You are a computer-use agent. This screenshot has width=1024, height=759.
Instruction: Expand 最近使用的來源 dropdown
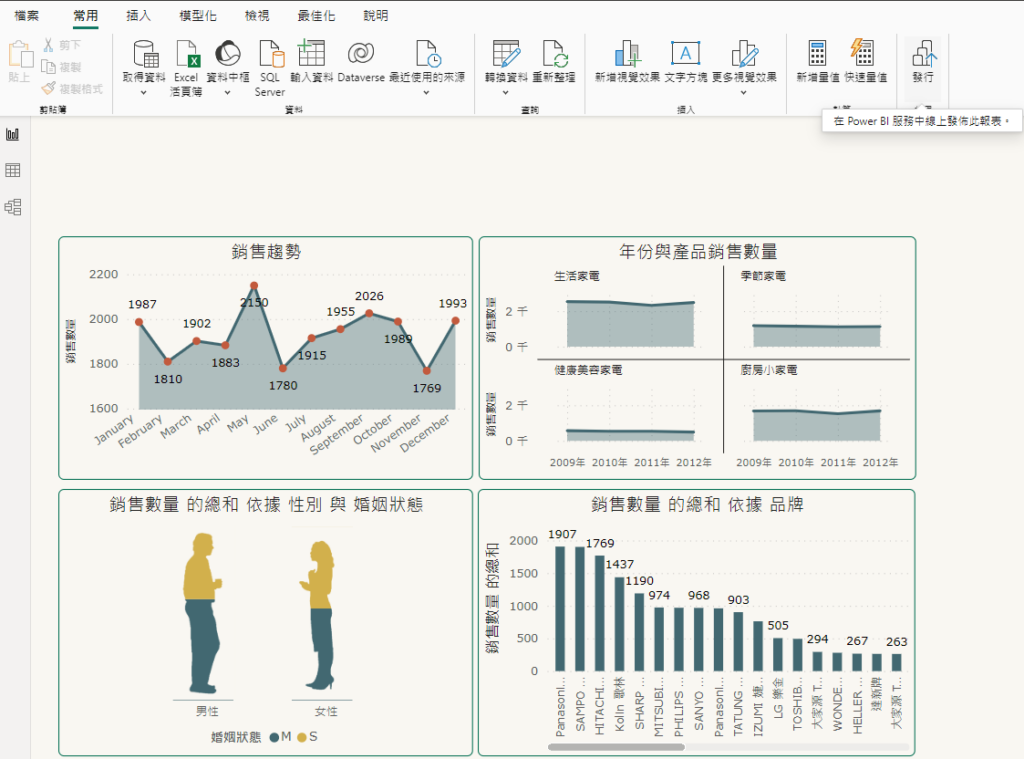tap(426, 92)
